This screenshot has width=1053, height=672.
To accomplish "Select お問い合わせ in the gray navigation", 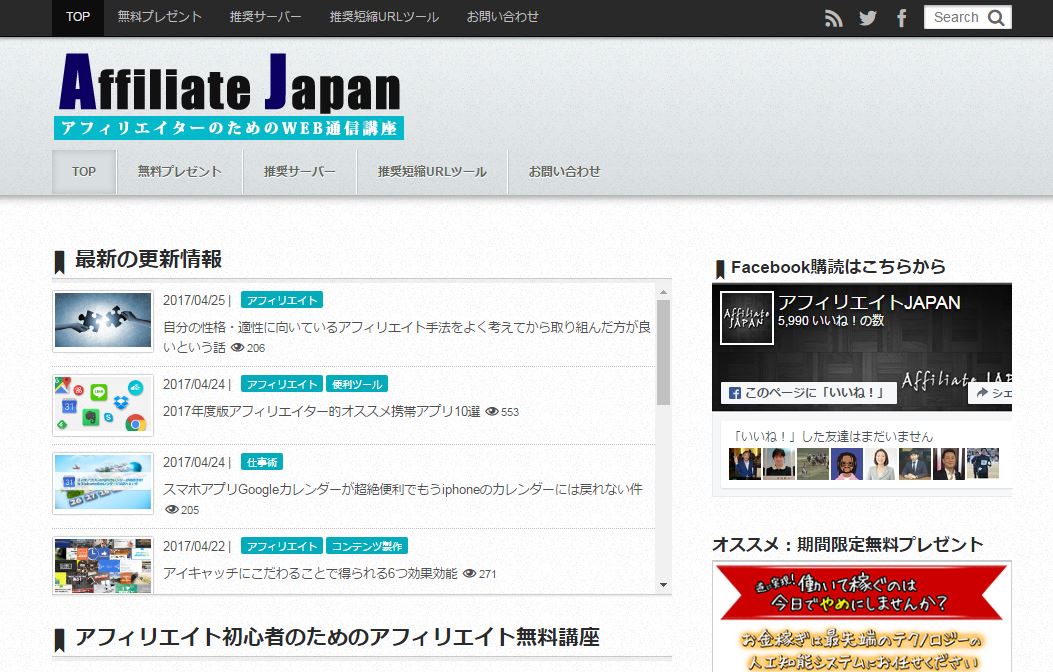I will pyautogui.click(x=564, y=172).
